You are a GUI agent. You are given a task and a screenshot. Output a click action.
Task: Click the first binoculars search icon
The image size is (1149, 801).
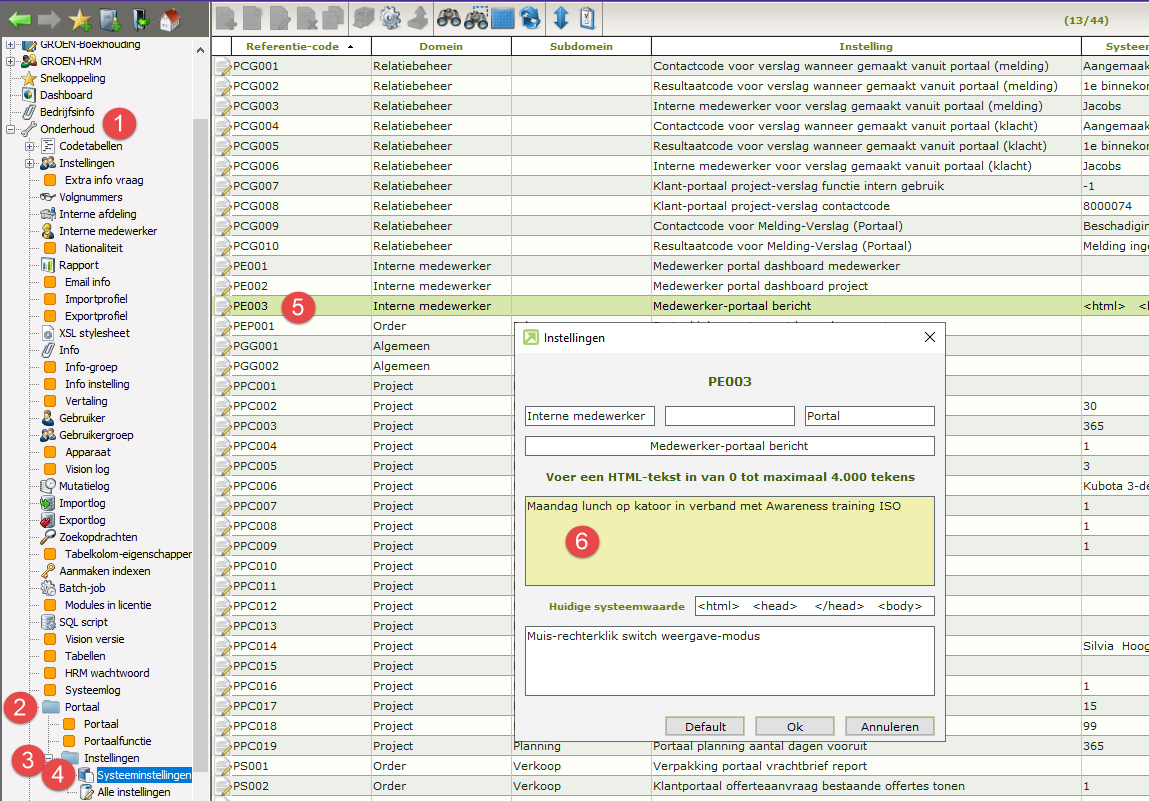[x=448, y=17]
